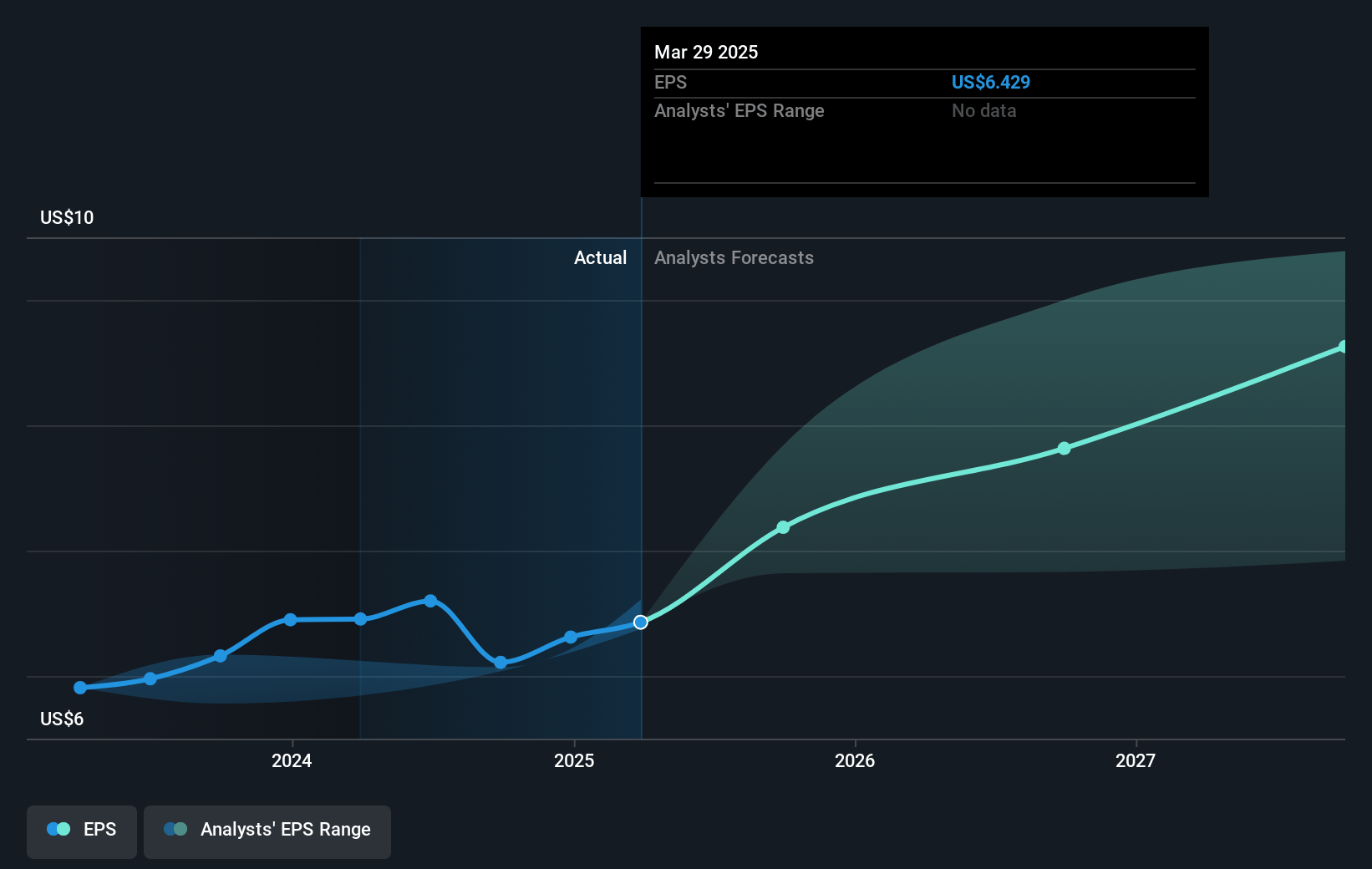Click the No data value in tooltip
Viewport: 1372px width, 869px height.
(984, 110)
